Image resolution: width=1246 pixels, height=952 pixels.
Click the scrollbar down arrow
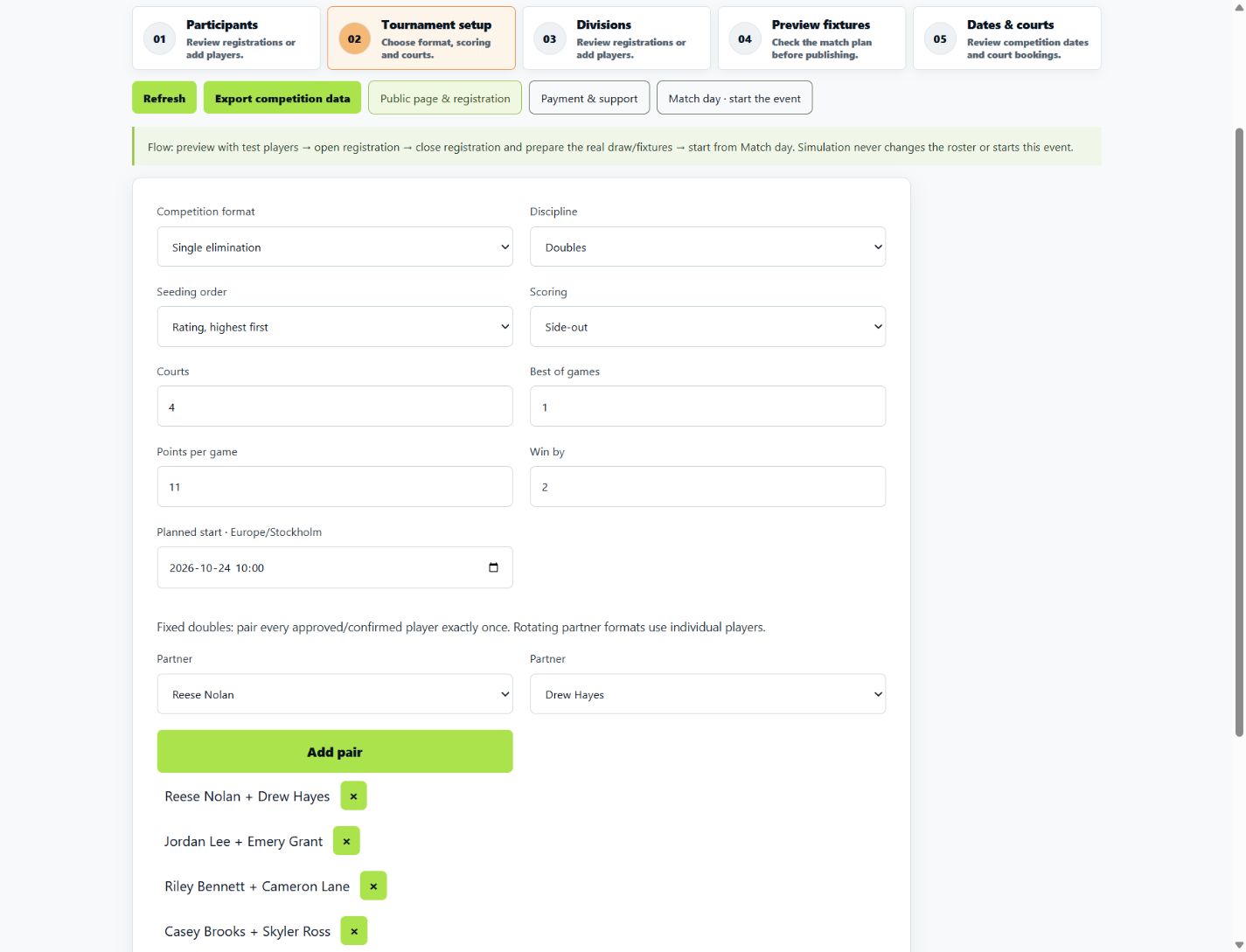[x=1239, y=945]
